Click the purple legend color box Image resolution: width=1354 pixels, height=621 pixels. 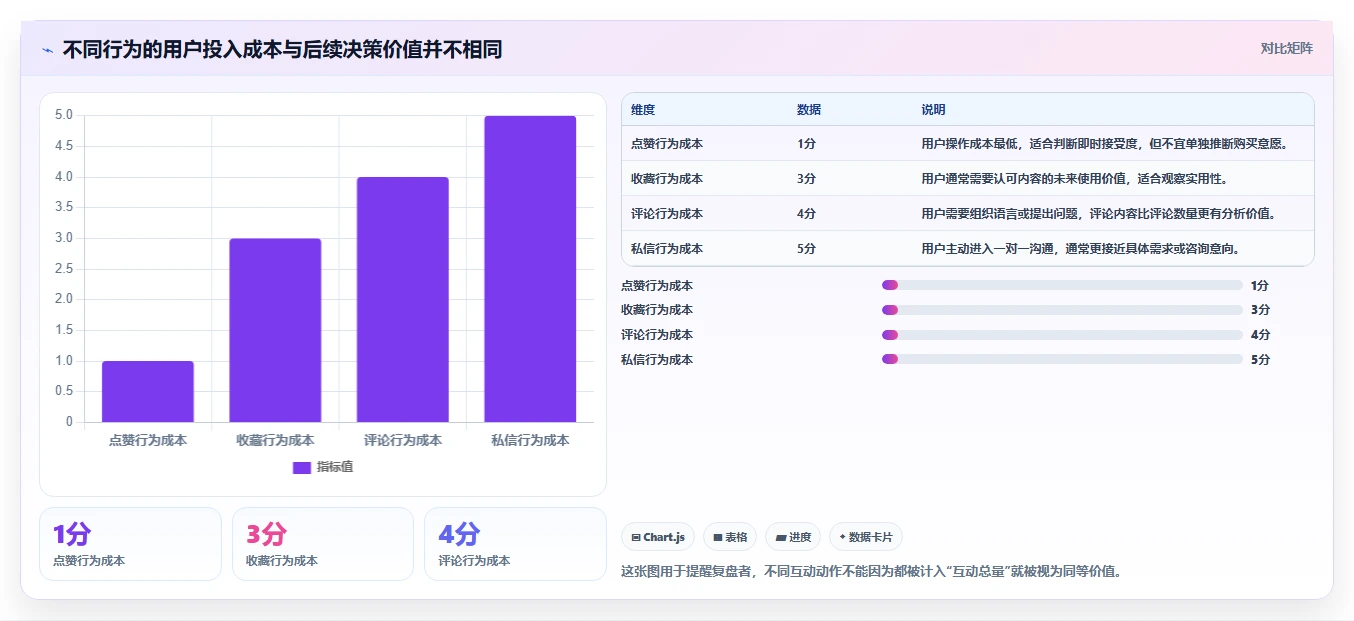coord(302,467)
